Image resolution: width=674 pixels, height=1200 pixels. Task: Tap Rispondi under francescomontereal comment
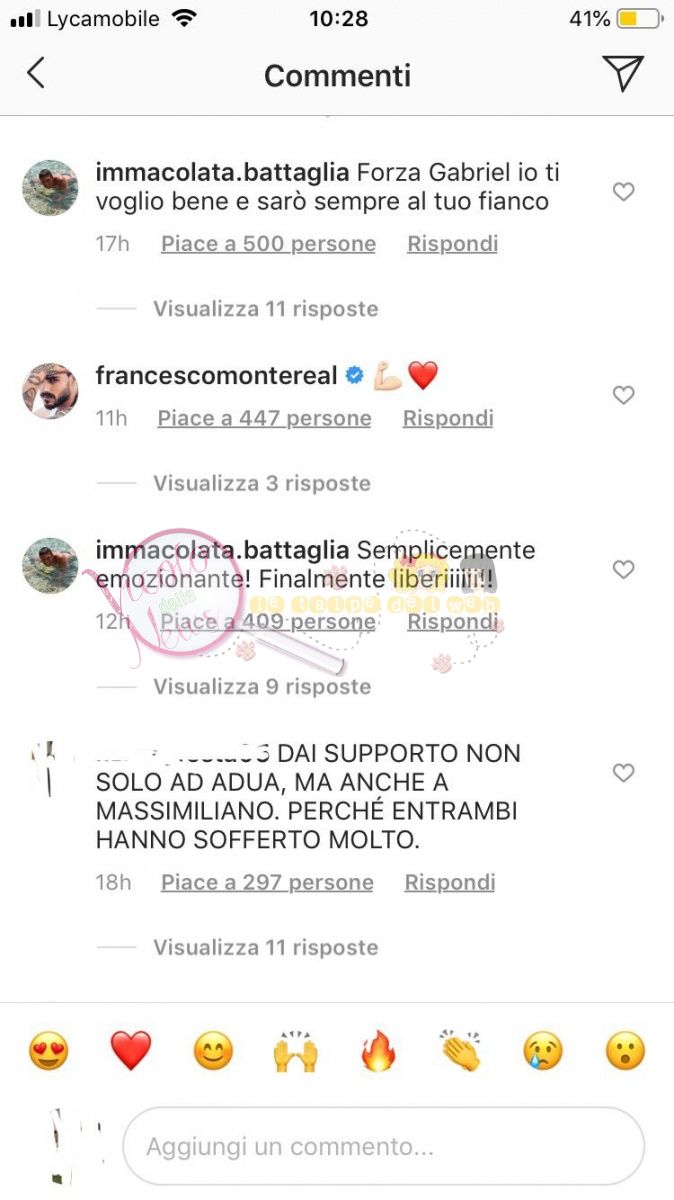448,418
